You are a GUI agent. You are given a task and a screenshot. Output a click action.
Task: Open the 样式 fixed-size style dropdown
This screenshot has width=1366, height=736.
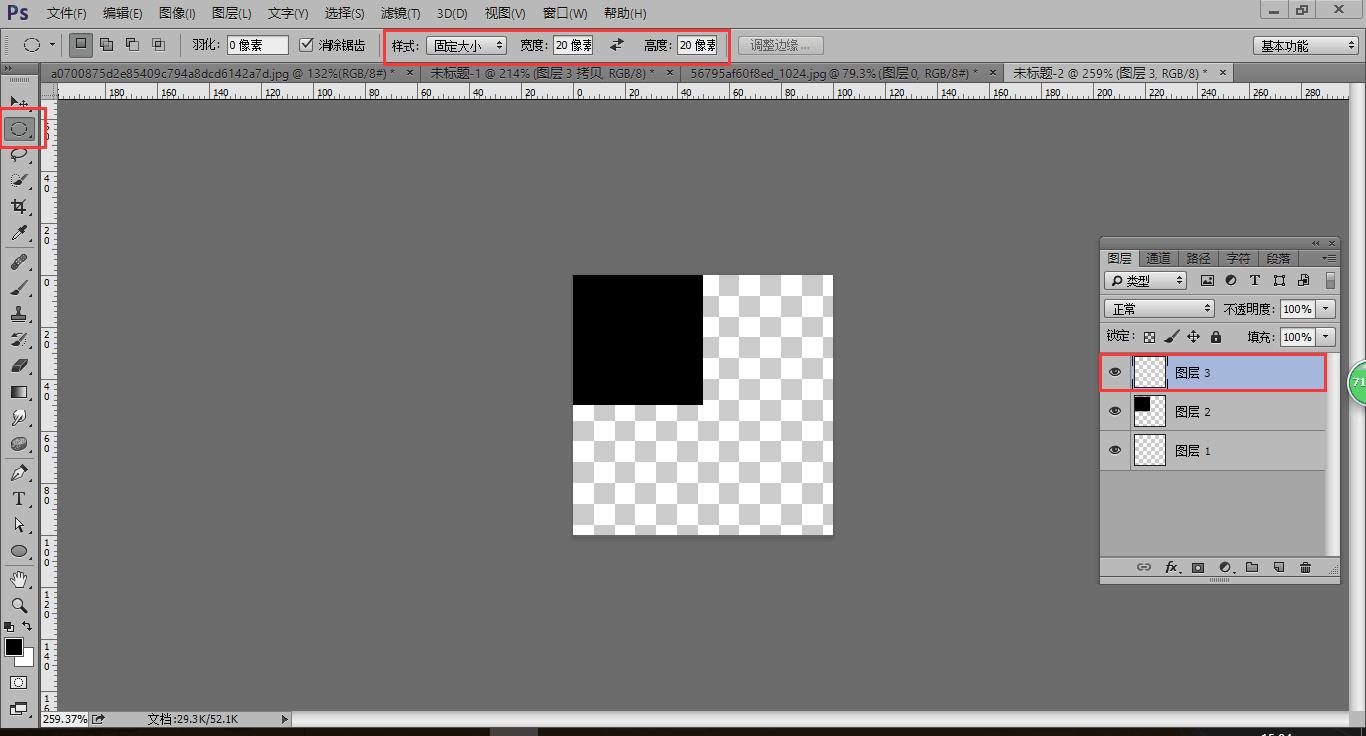[467, 45]
